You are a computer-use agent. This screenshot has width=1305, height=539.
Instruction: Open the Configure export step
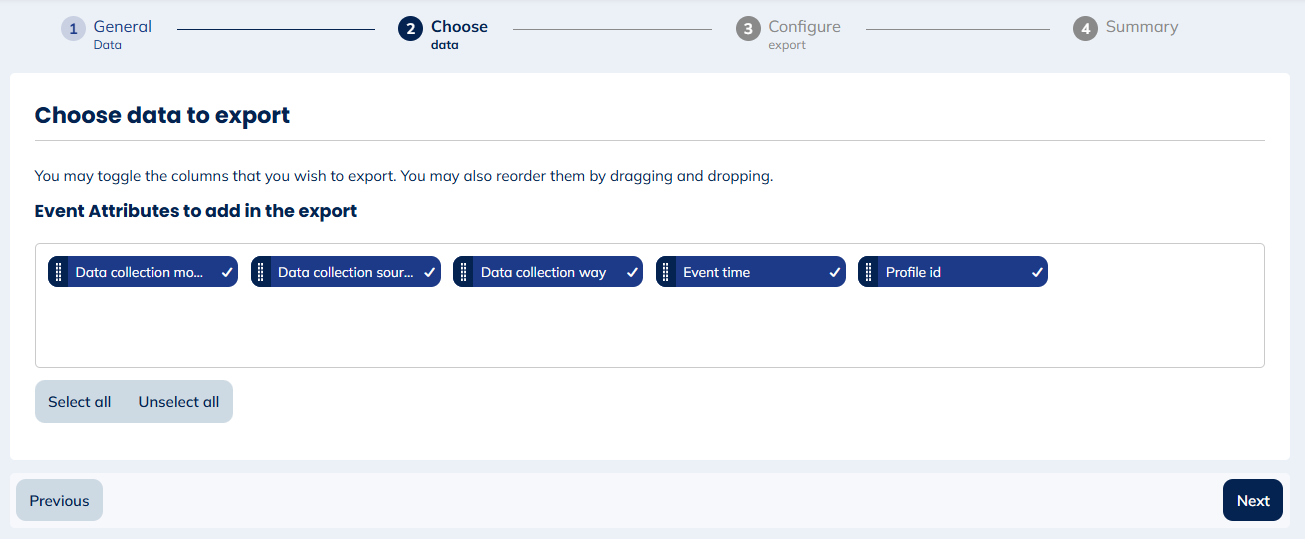click(804, 27)
